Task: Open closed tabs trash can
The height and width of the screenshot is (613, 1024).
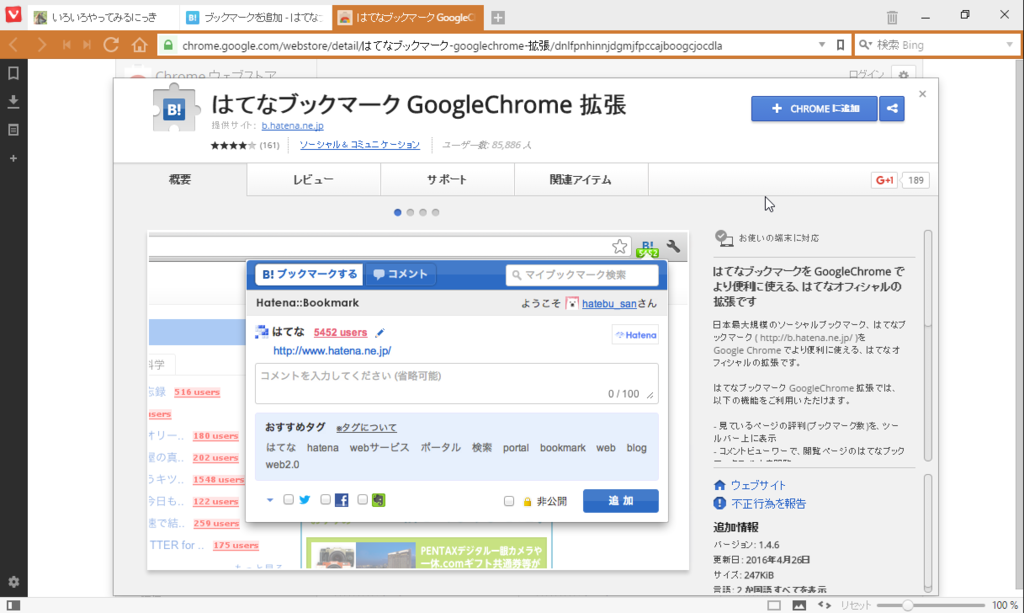Action: (892, 17)
